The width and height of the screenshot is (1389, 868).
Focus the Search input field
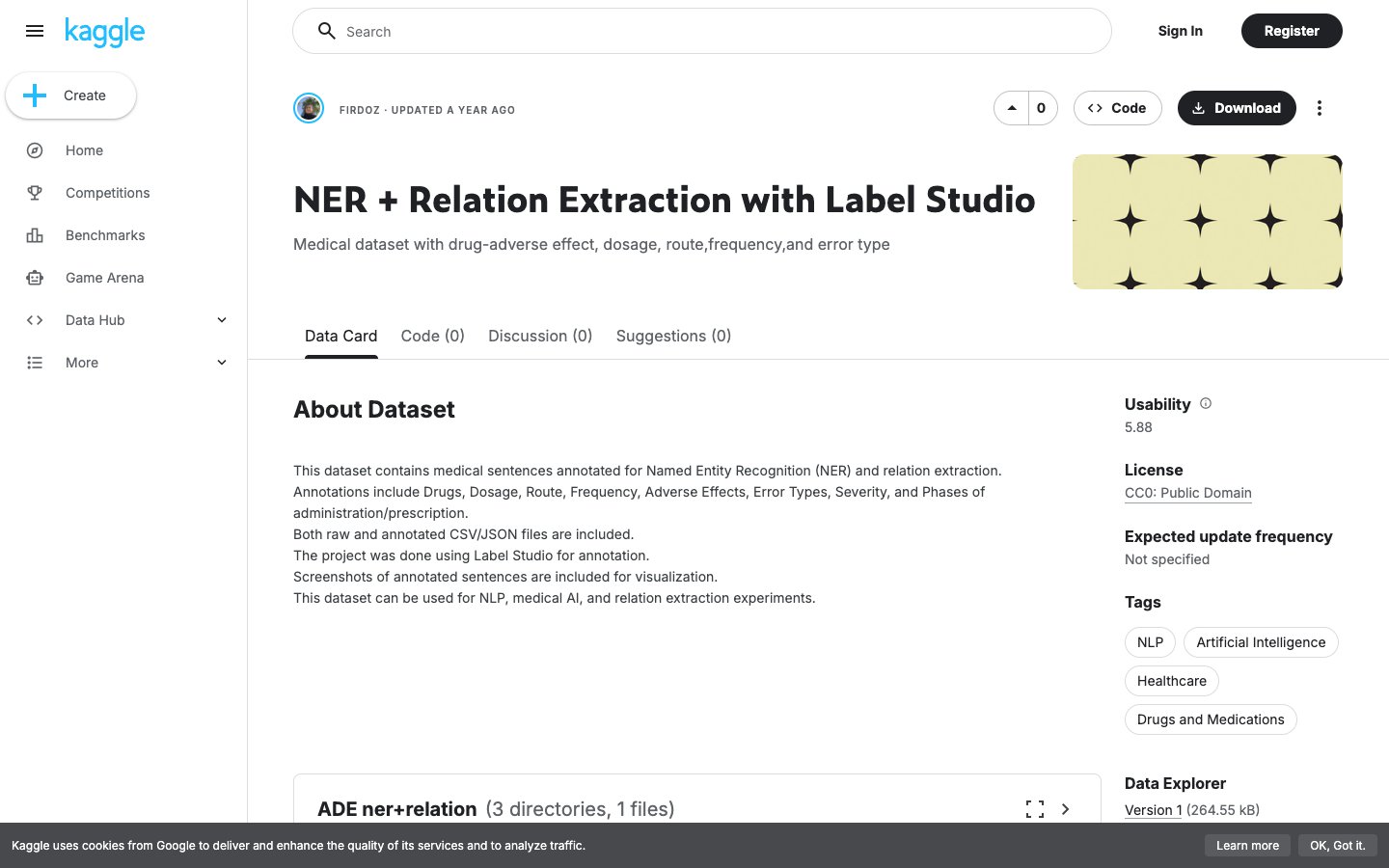click(701, 31)
